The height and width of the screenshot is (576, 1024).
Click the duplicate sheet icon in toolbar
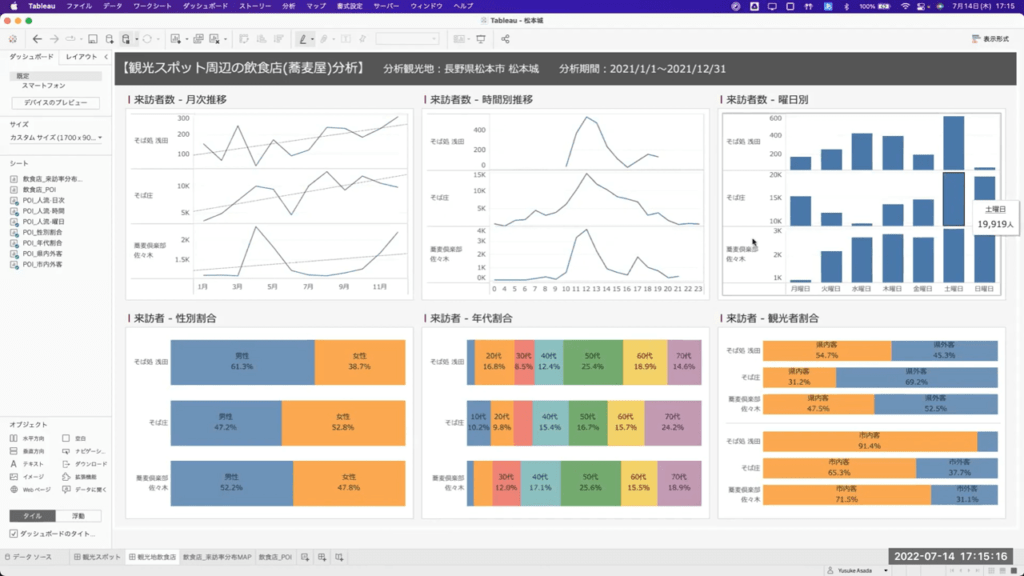coord(198,39)
